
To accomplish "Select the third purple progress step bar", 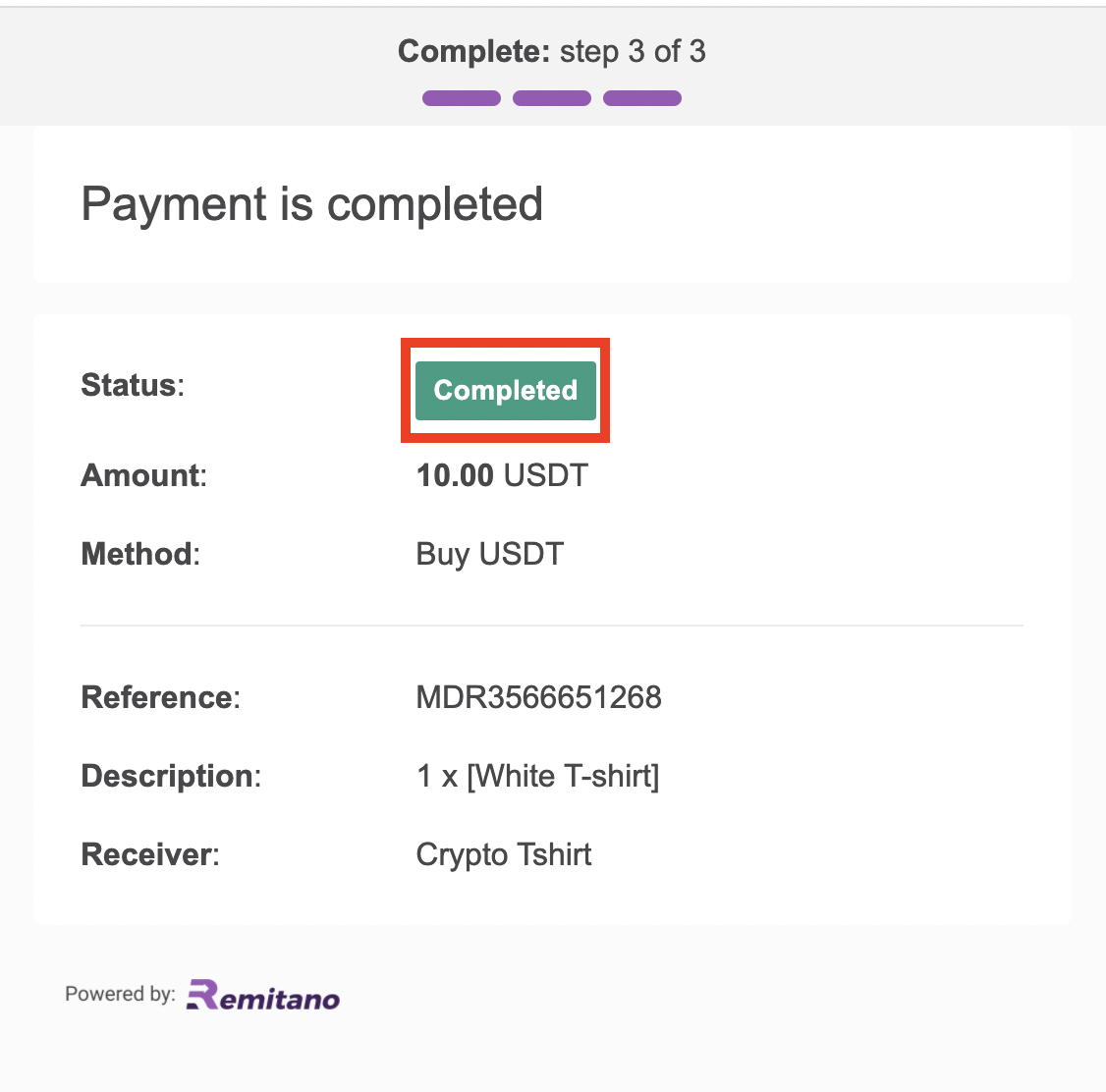I will pyautogui.click(x=641, y=98).
